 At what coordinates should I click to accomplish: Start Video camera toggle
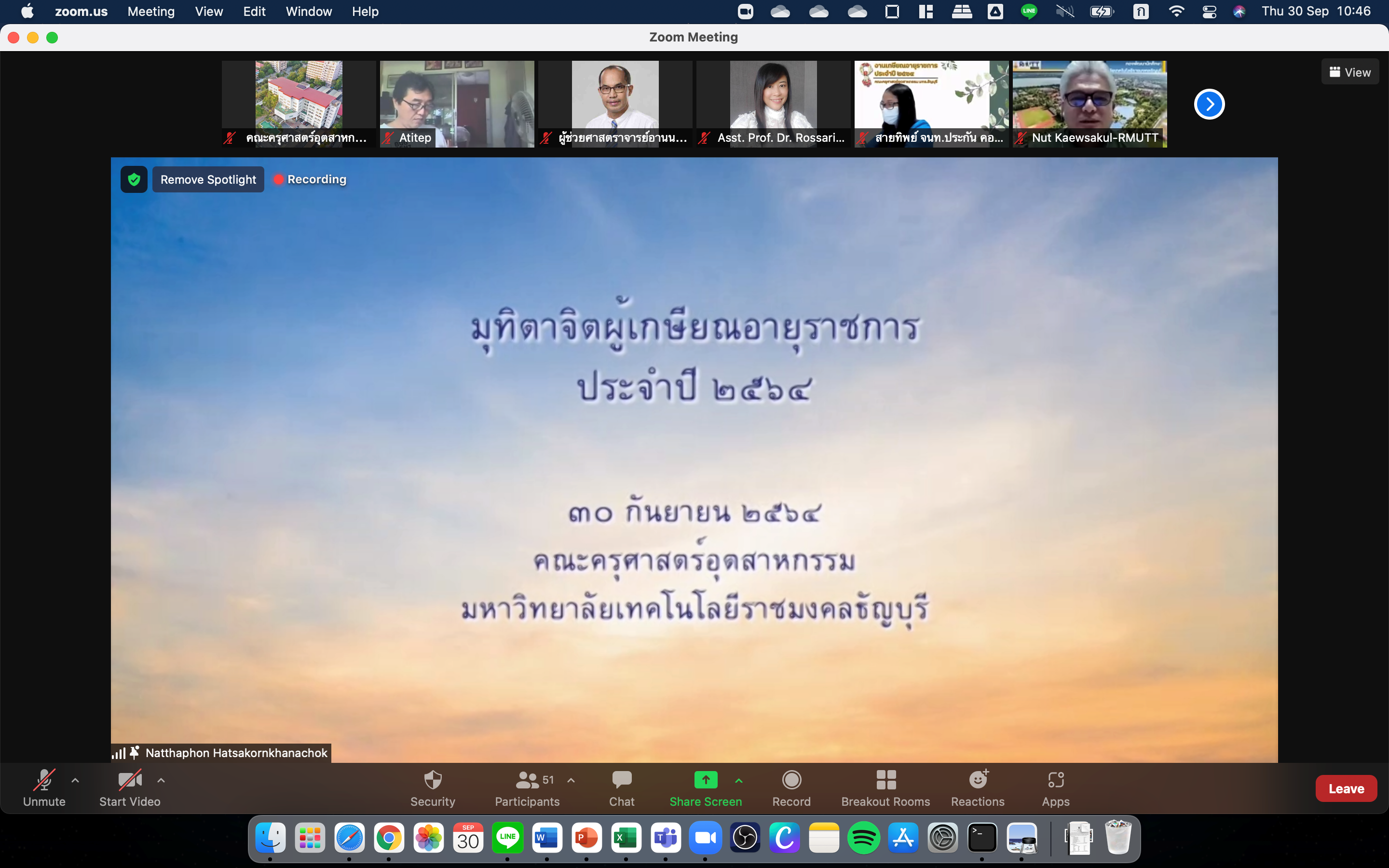130,789
